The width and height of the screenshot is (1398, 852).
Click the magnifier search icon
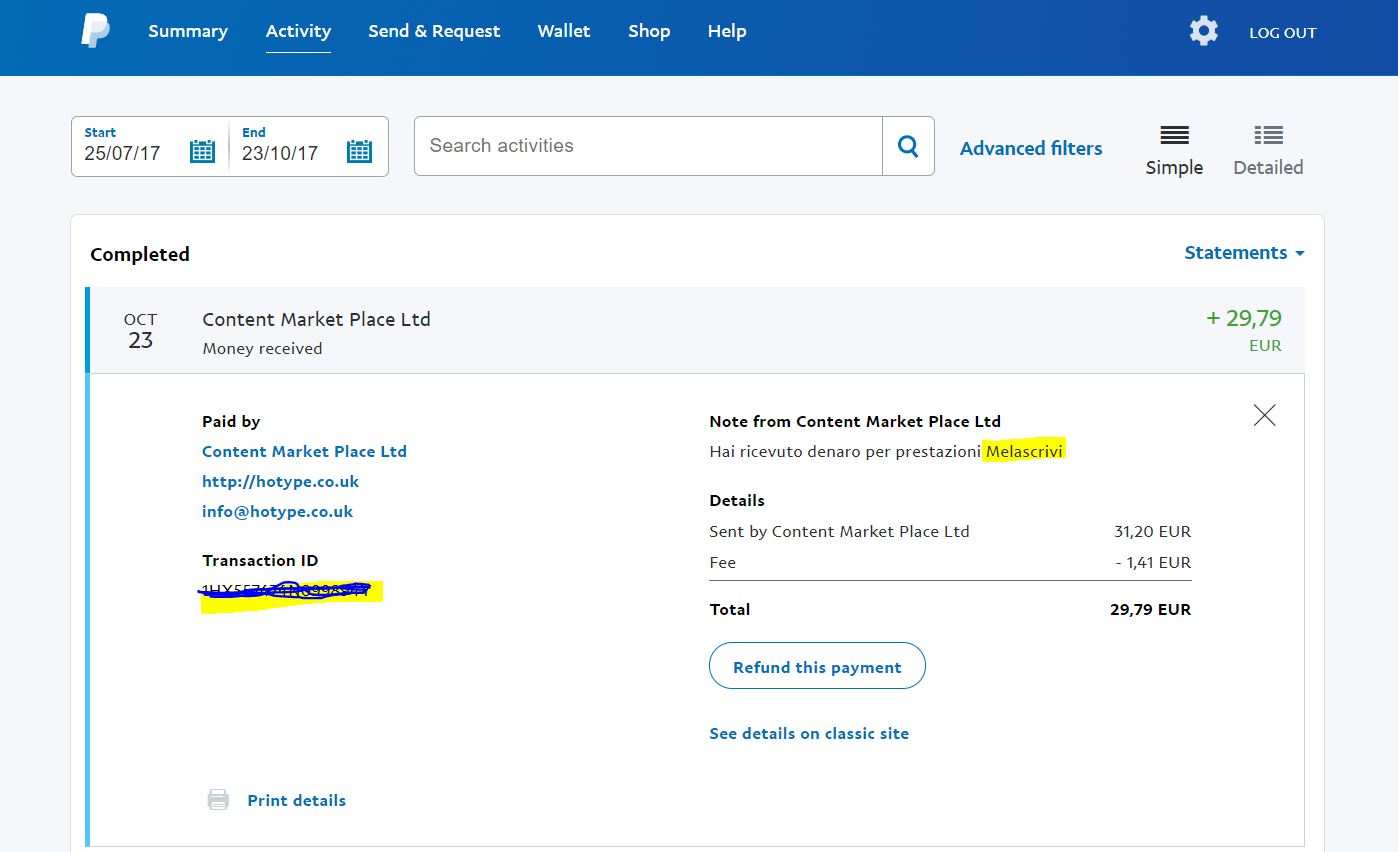[908, 146]
